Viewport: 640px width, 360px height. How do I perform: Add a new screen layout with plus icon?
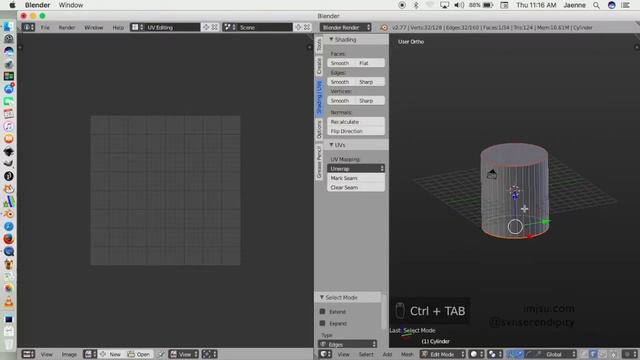(x=206, y=27)
